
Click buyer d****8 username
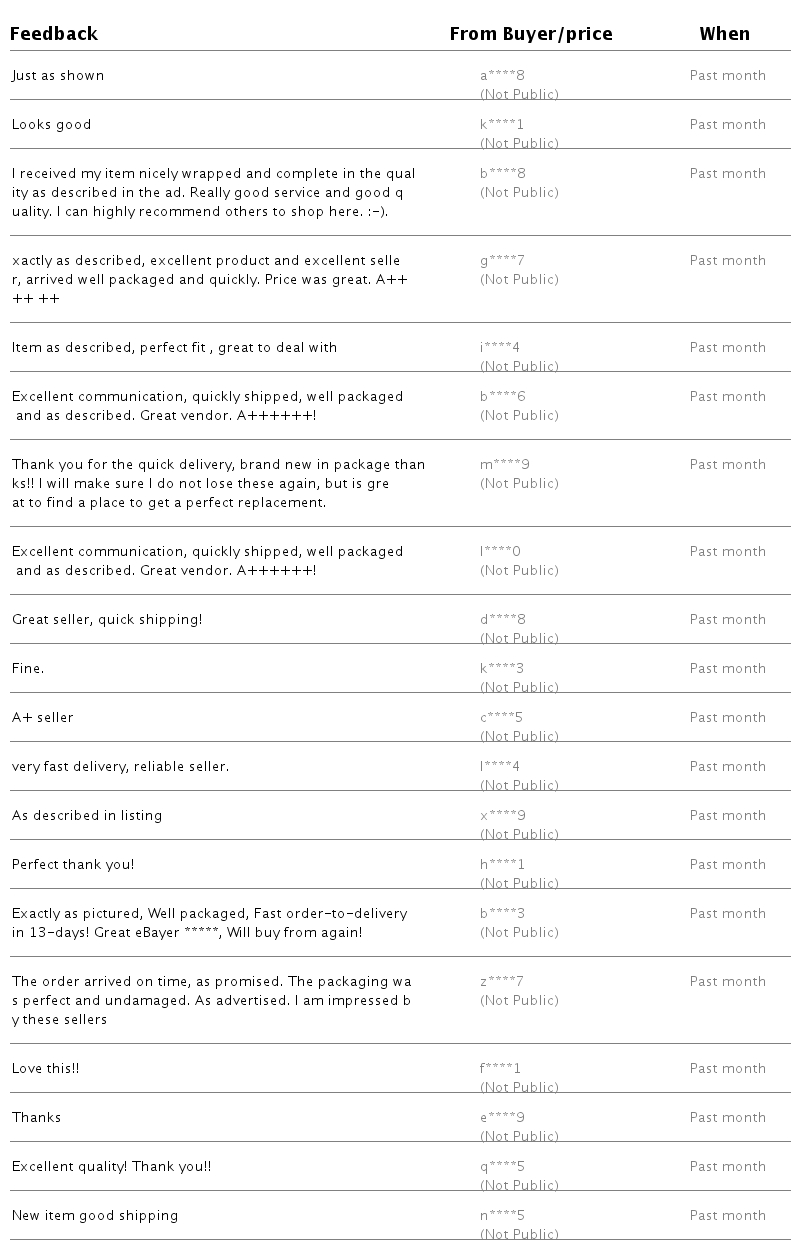point(503,620)
